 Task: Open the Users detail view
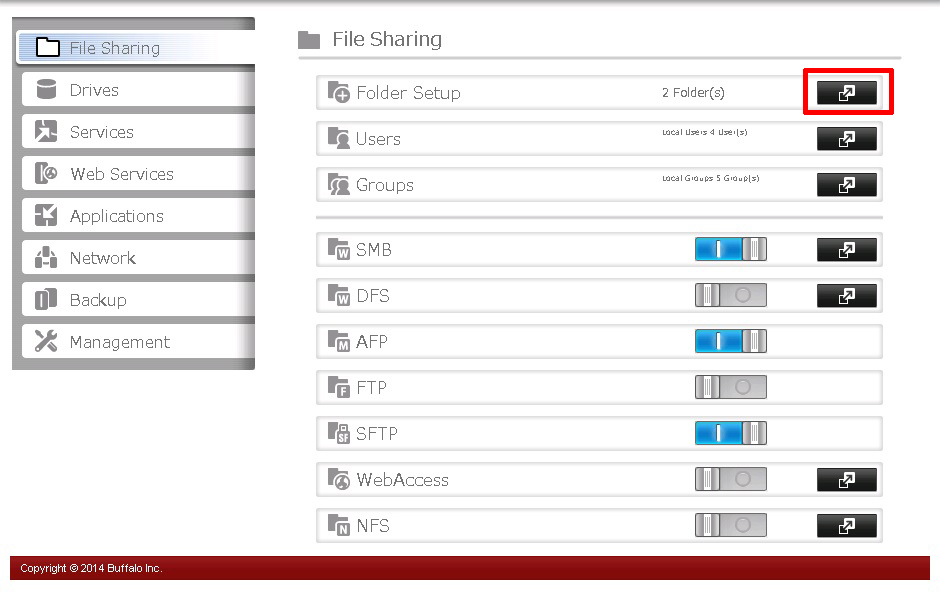pos(847,138)
